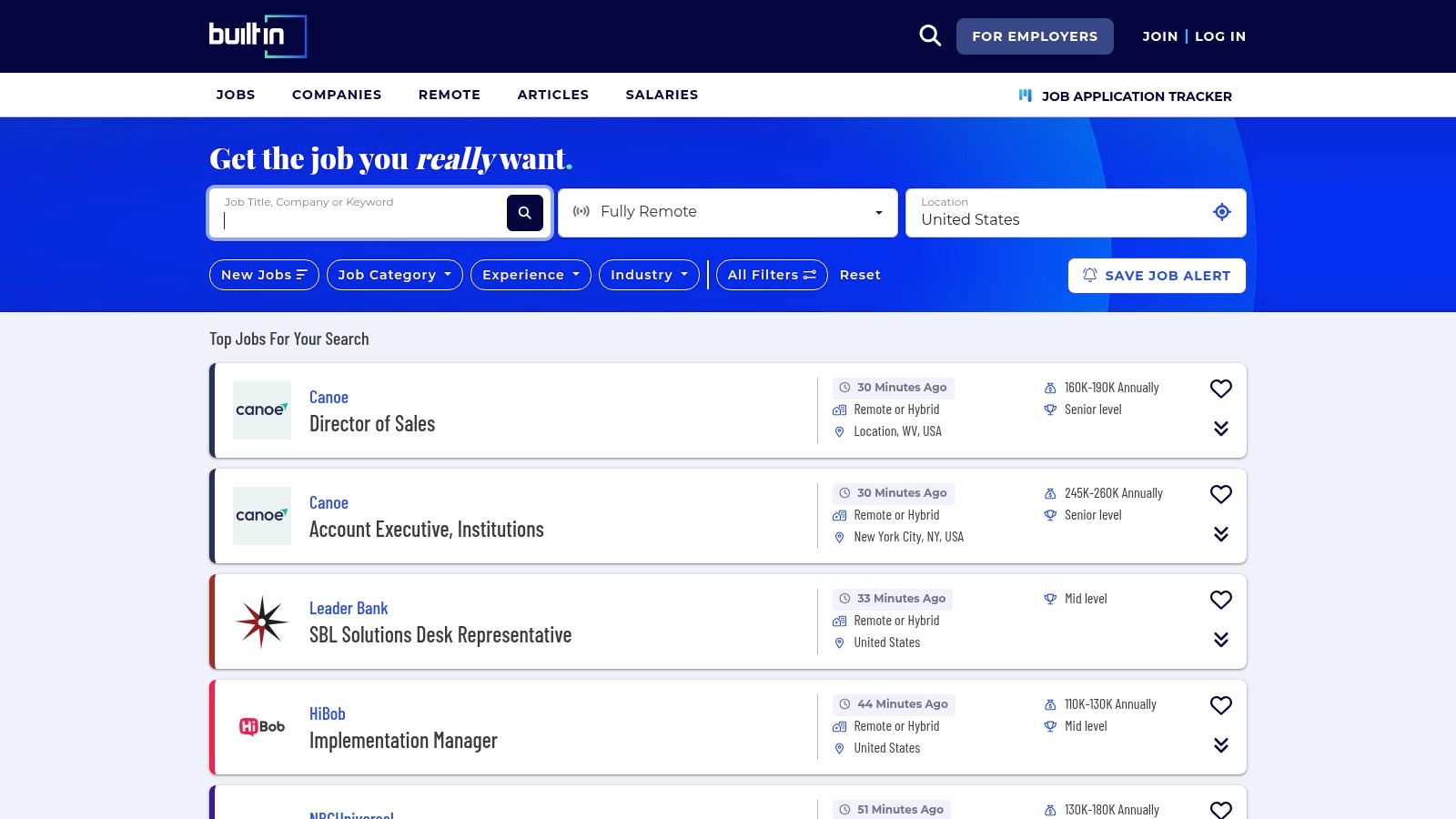The height and width of the screenshot is (819, 1456).
Task: Open the Job Application Tracker
Action: click(x=1125, y=96)
